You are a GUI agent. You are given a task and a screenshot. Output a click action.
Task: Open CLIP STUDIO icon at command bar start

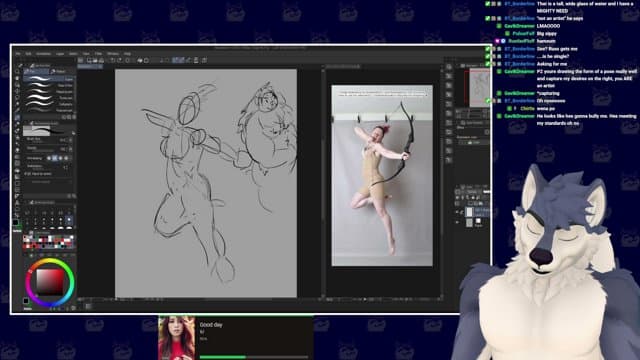click(81, 60)
